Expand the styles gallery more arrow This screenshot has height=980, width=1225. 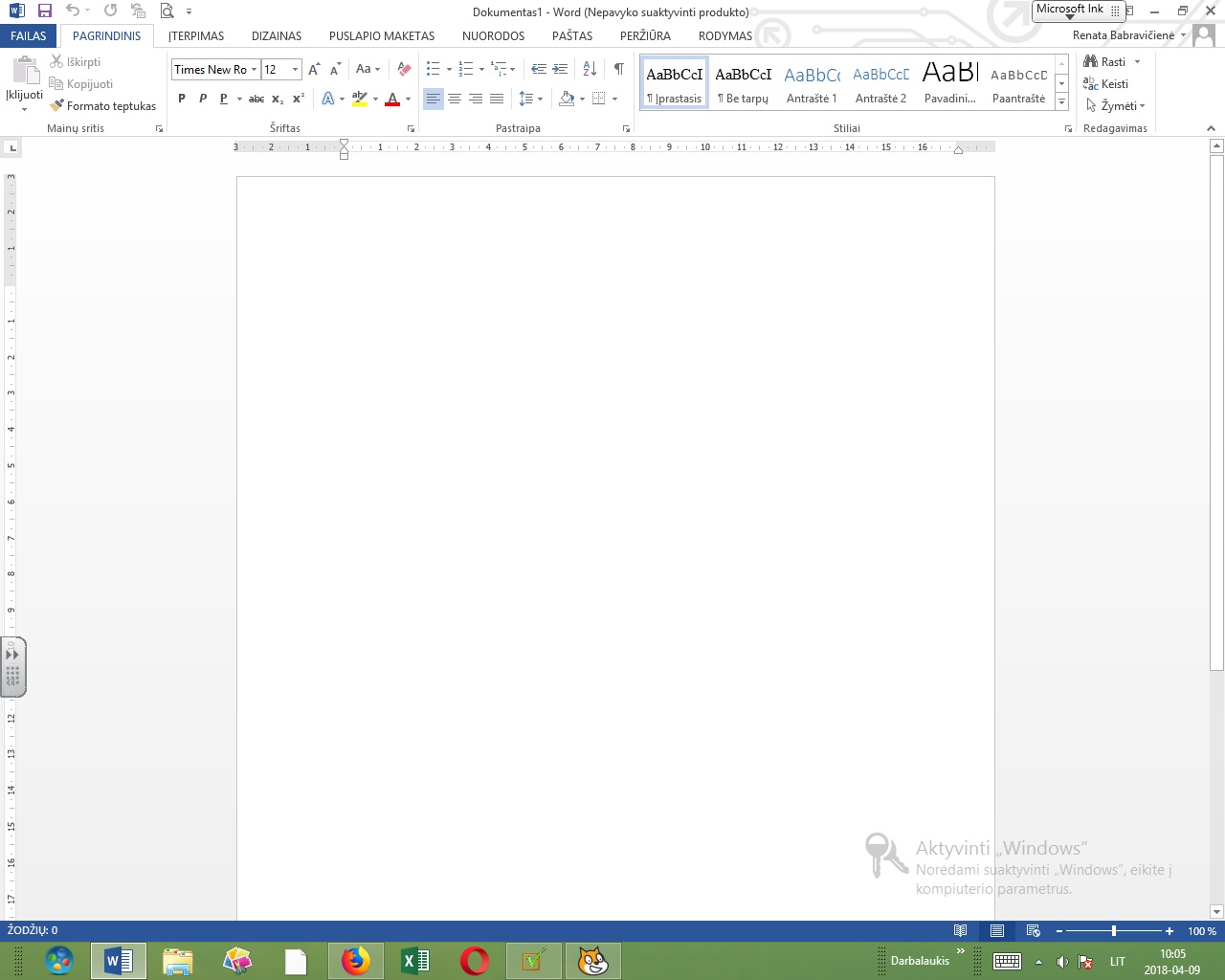tap(1061, 102)
